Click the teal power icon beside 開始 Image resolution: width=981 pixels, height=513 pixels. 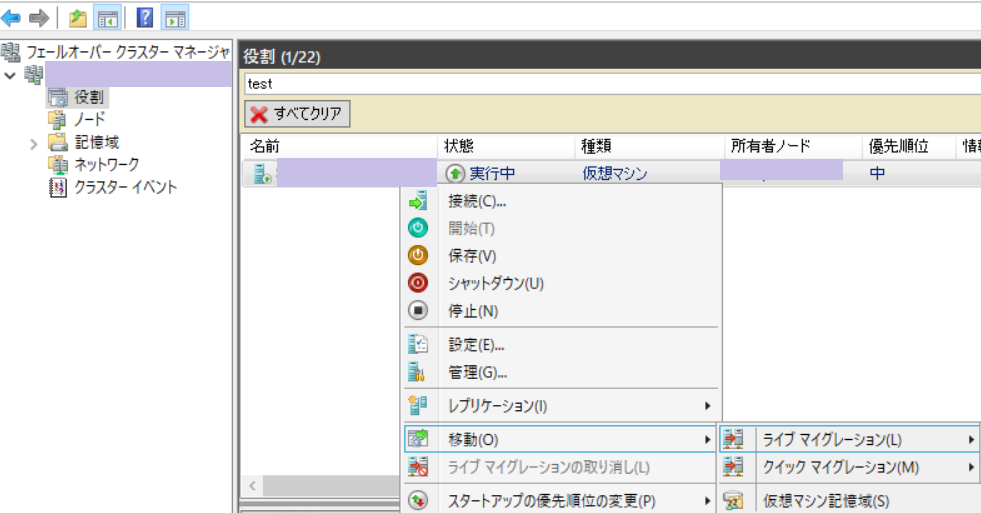[x=418, y=228]
